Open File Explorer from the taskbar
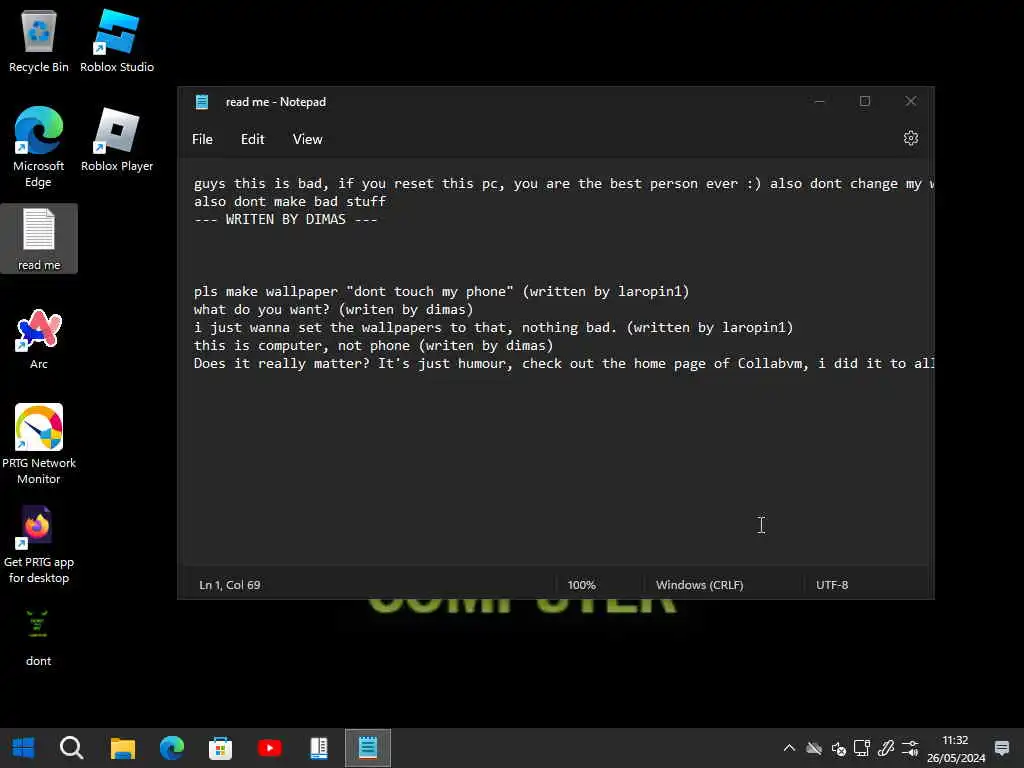 [x=122, y=748]
